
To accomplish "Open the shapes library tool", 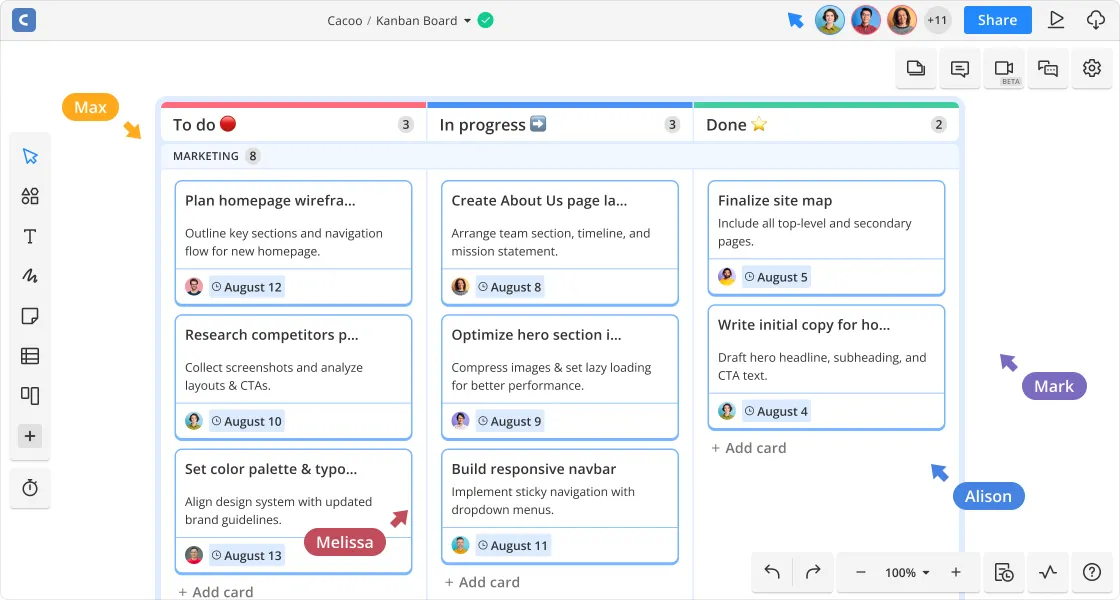I will pos(30,196).
